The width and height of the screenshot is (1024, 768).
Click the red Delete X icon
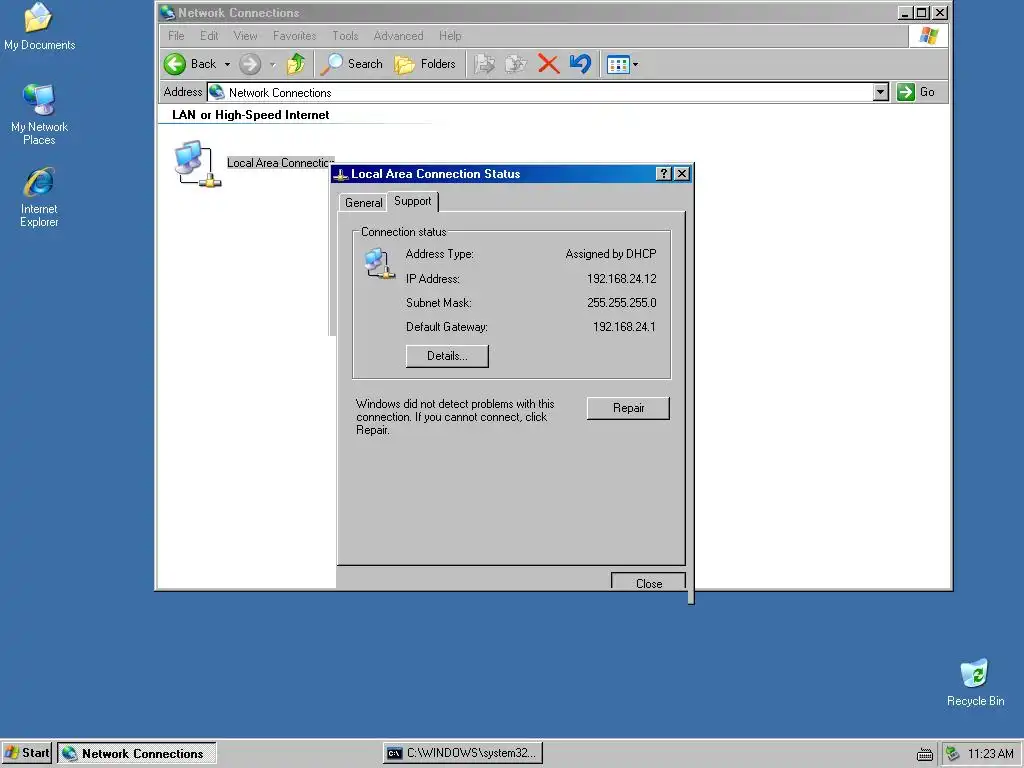pyautogui.click(x=549, y=64)
